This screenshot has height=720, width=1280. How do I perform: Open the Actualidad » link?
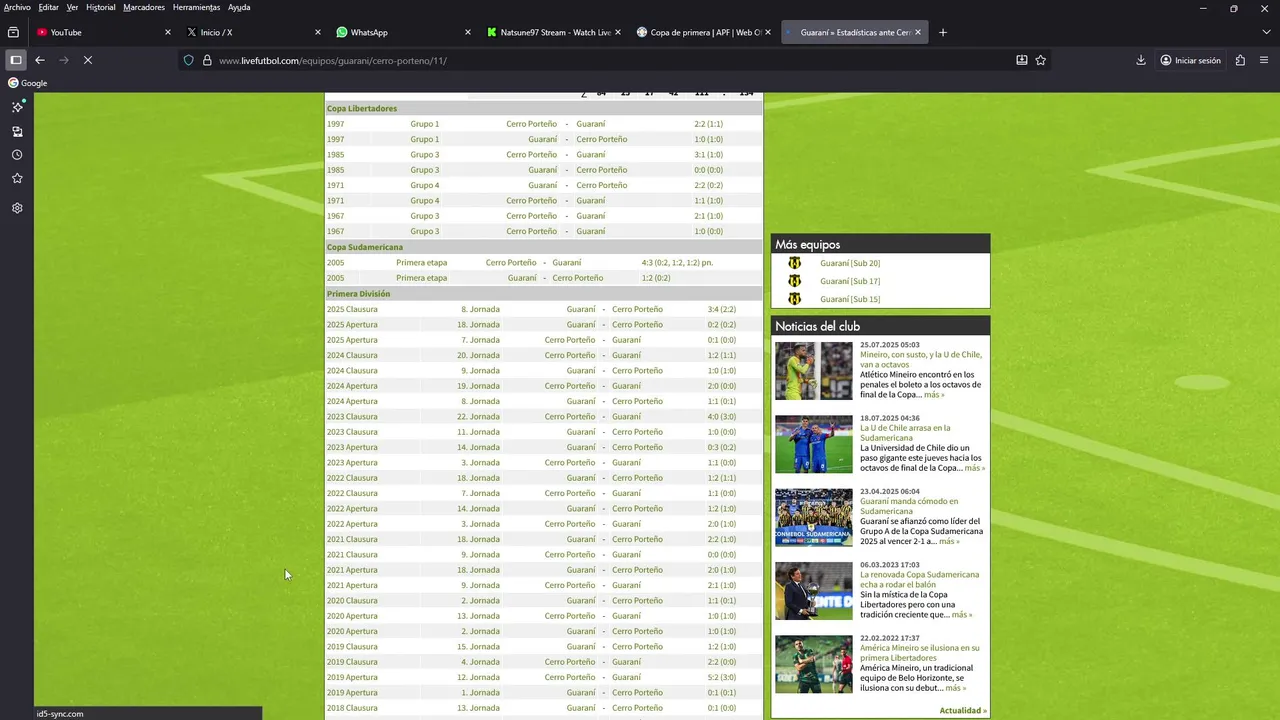click(x=963, y=711)
